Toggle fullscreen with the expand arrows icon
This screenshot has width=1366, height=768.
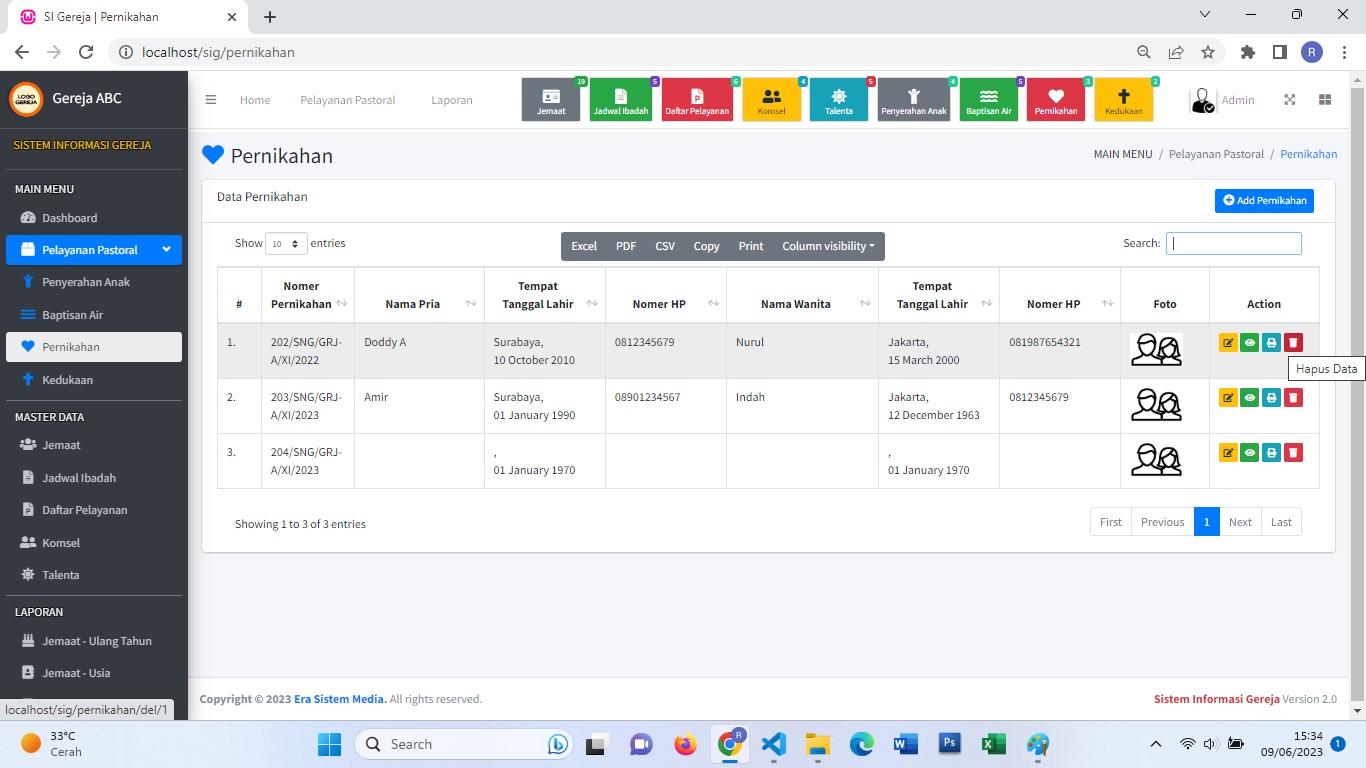click(x=1290, y=100)
